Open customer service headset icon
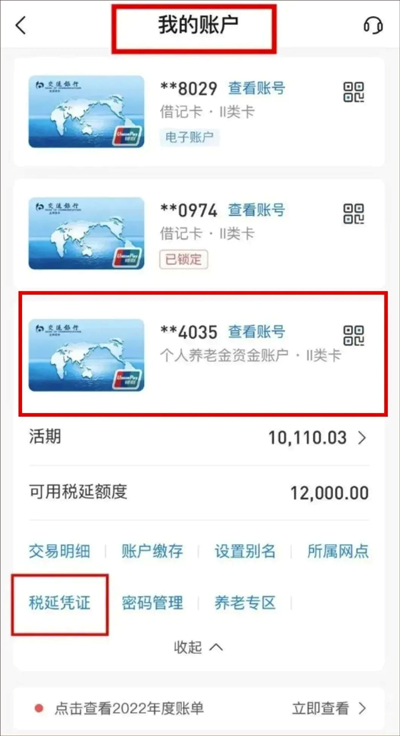The width and height of the screenshot is (400, 736). [x=373, y=26]
